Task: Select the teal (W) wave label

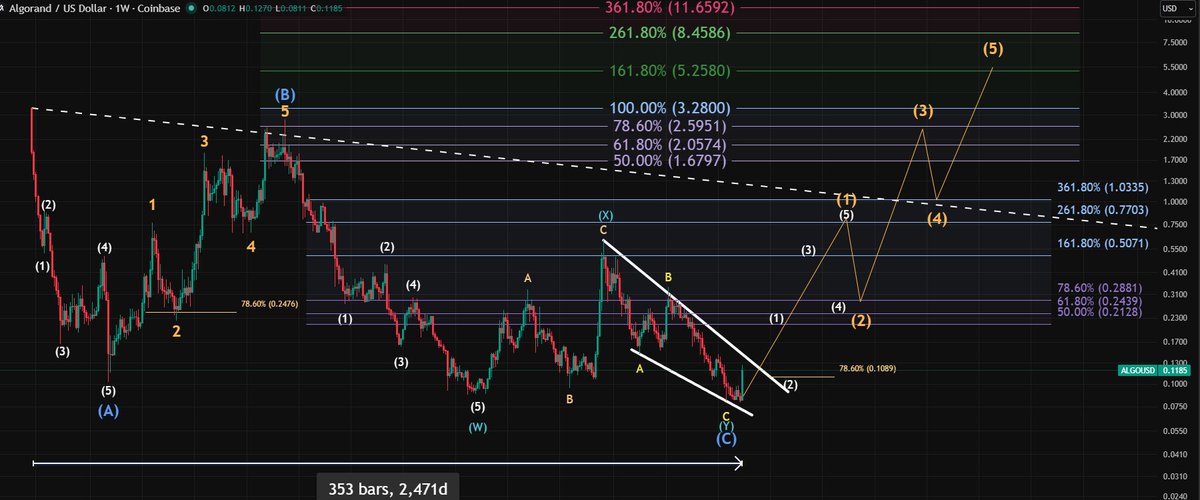Action: click(479, 427)
